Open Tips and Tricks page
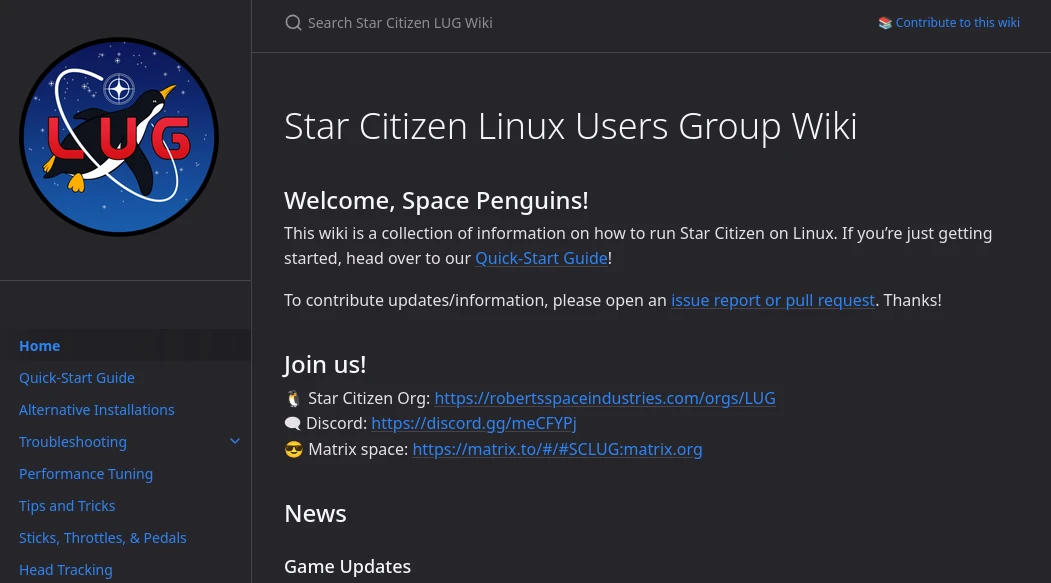 (x=67, y=506)
